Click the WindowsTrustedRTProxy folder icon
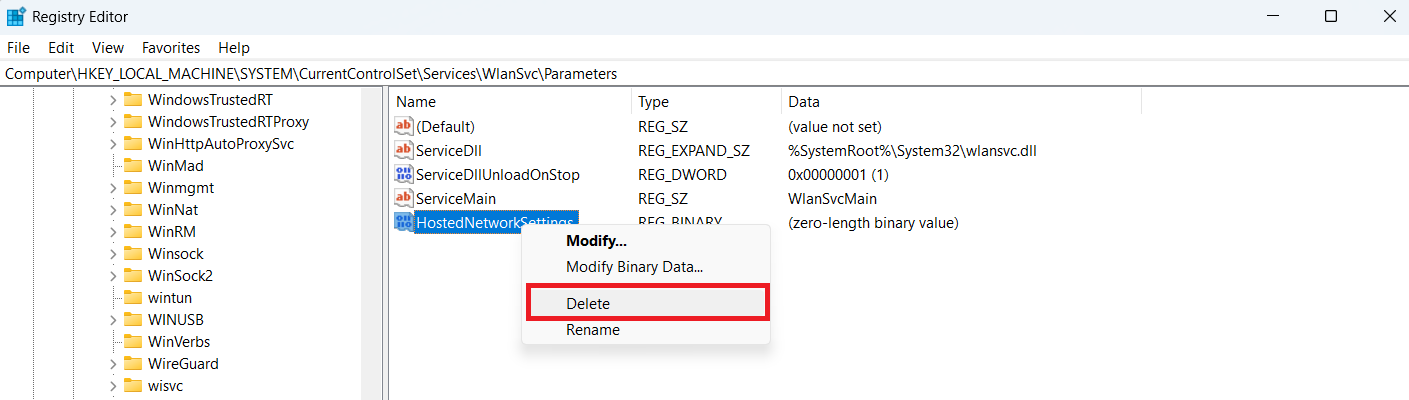 [133, 122]
